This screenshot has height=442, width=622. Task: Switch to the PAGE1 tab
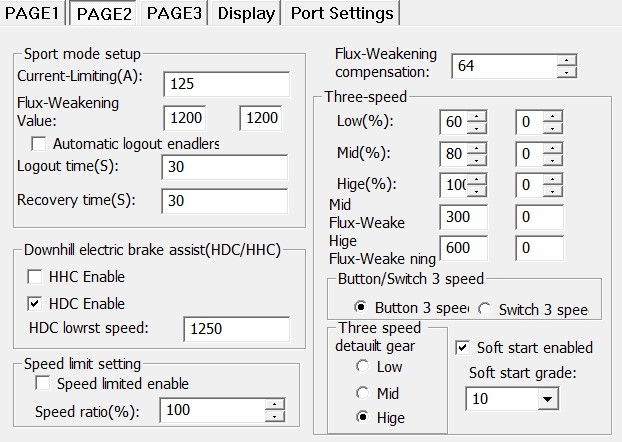[35, 14]
